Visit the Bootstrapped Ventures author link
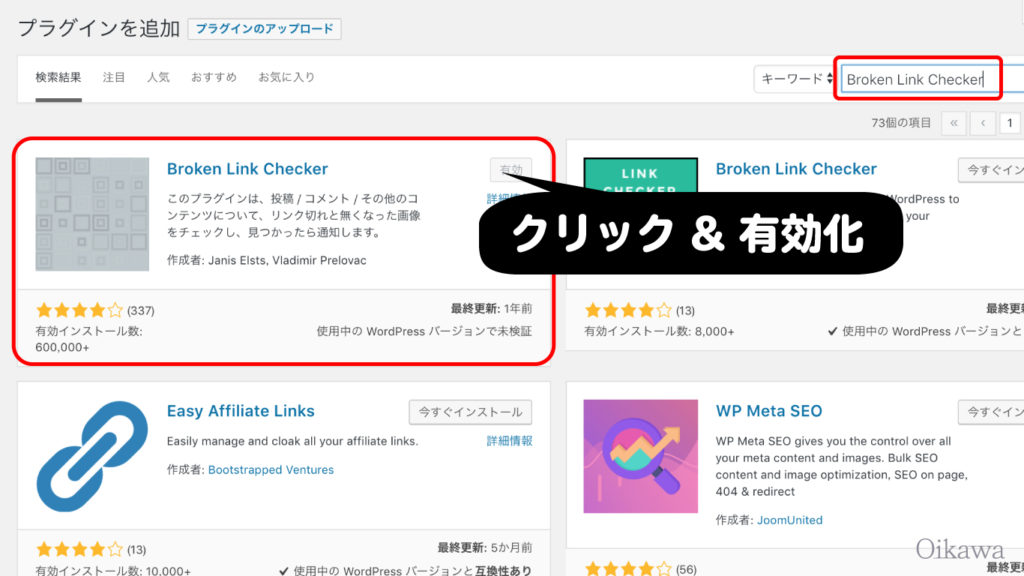The width and height of the screenshot is (1024, 576). tap(271, 470)
